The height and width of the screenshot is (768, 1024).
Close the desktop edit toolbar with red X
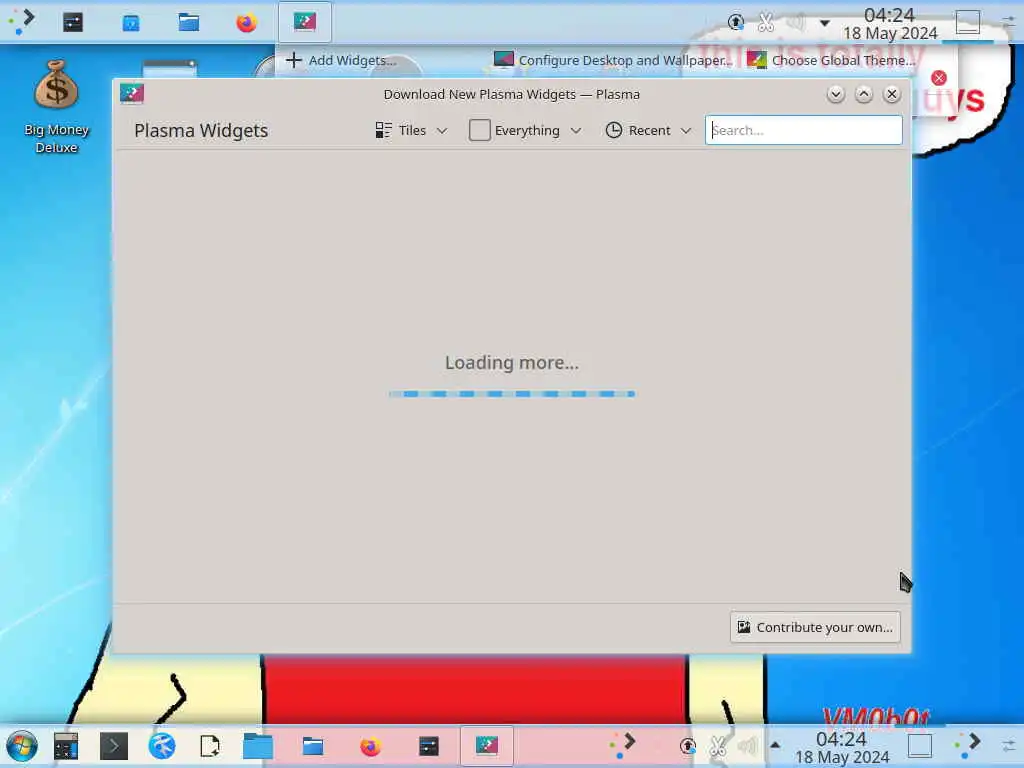[x=939, y=78]
